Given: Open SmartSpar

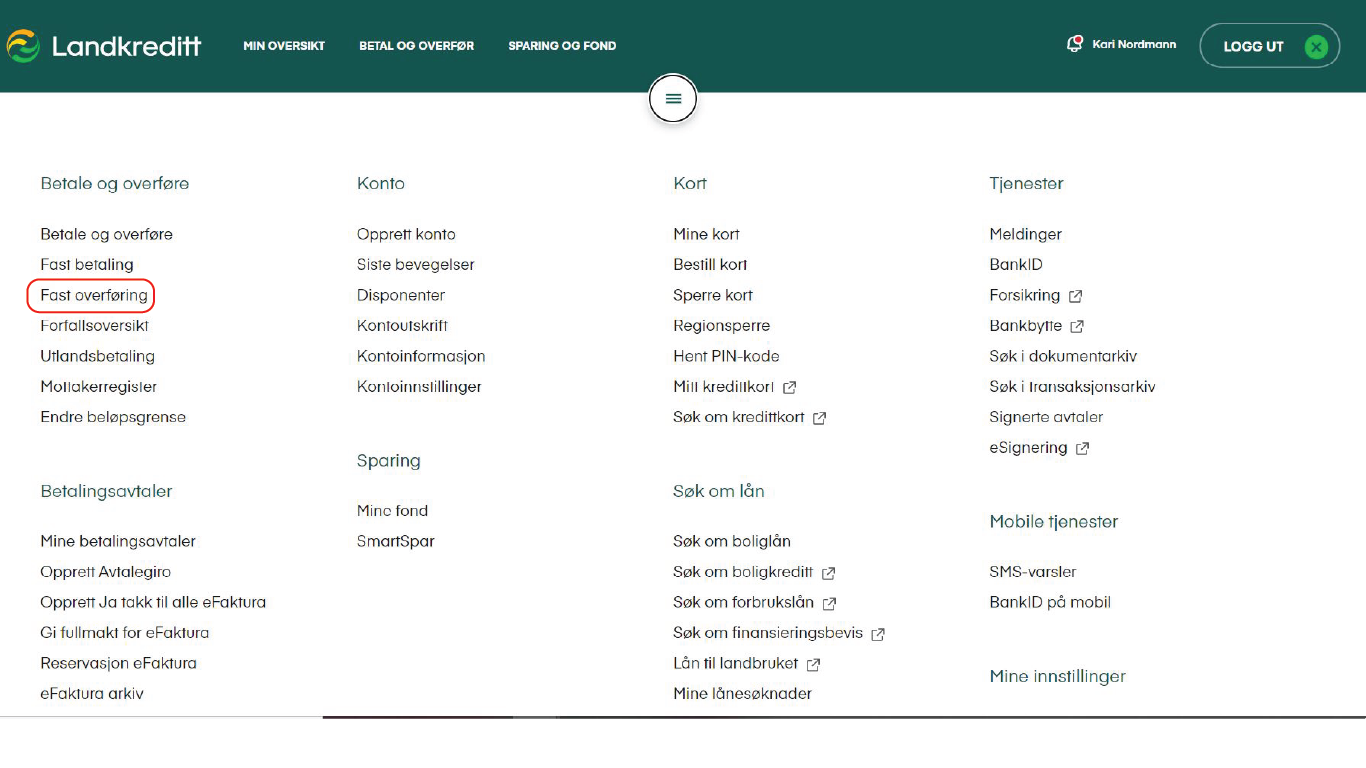Looking at the screenshot, I should point(396,541).
